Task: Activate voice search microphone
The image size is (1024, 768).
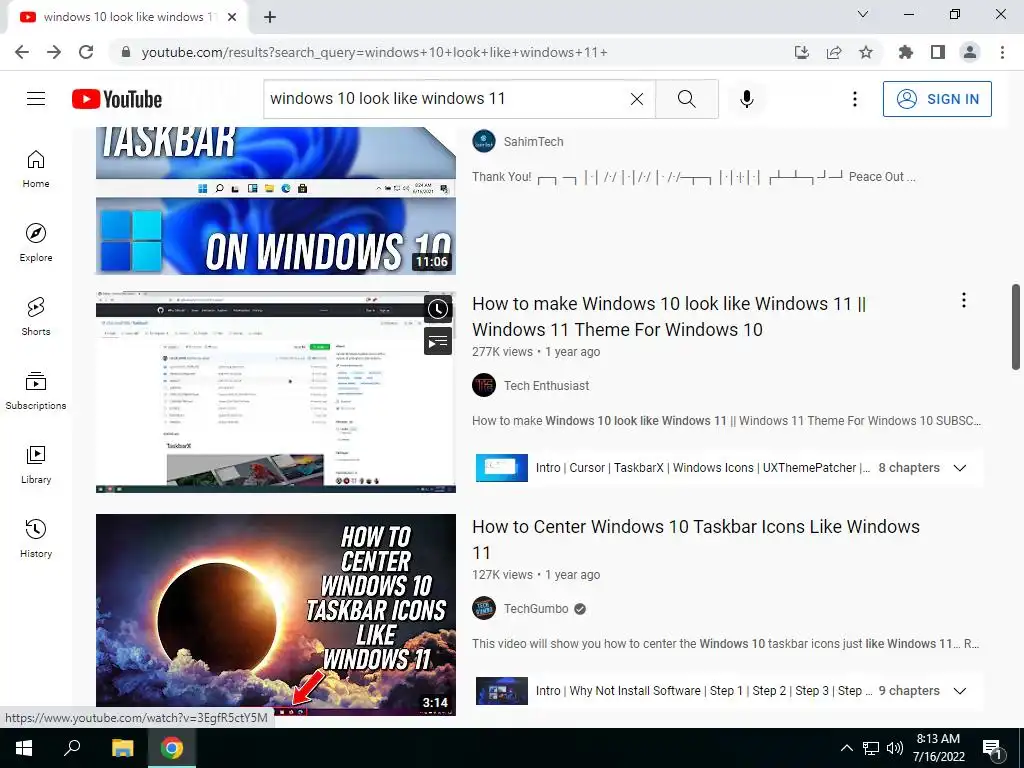Action: (747, 99)
